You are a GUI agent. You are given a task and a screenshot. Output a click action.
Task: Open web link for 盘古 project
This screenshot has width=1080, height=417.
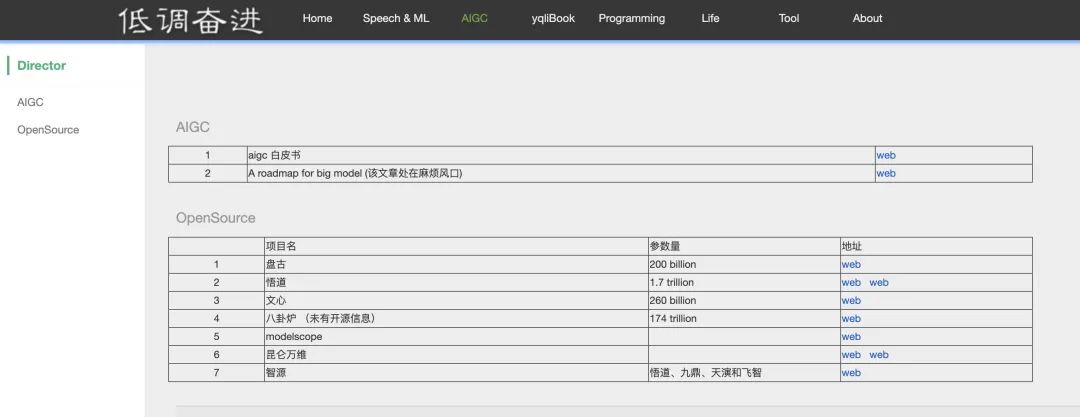pyautogui.click(x=851, y=264)
